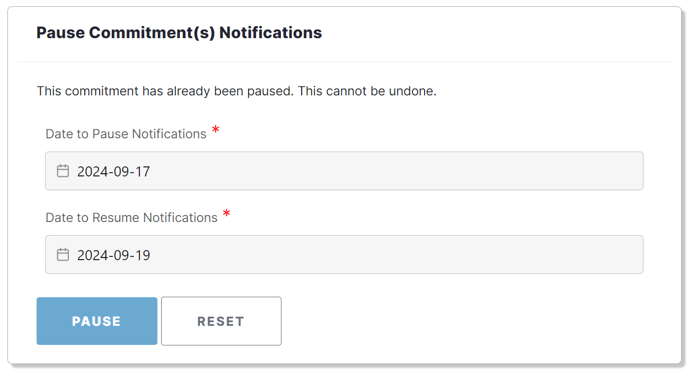This screenshot has height=373, width=688.
Task: Click the Pause Commitment(s) Notifications heading
Action: tap(179, 32)
